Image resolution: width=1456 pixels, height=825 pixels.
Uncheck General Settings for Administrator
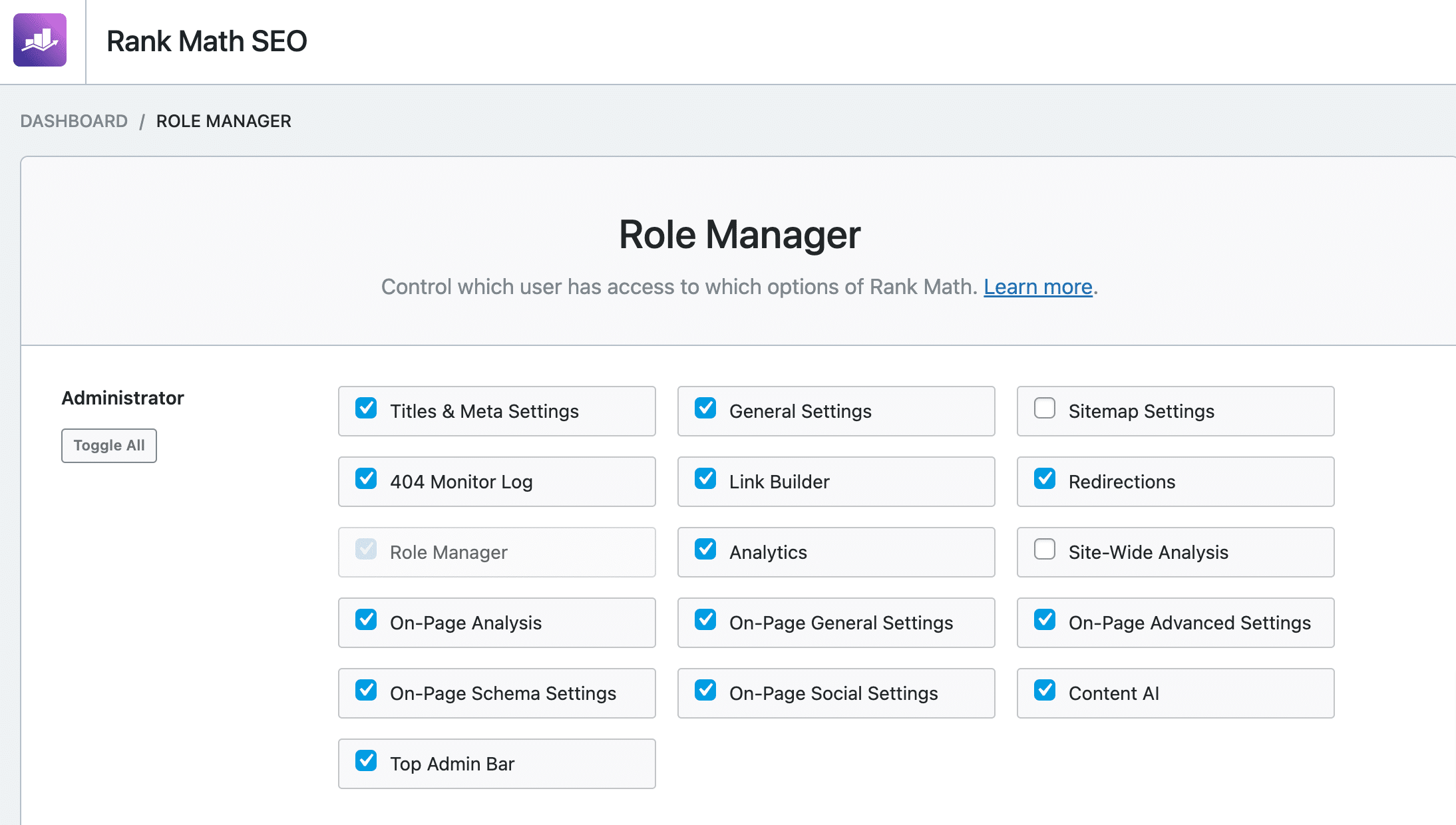pyautogui.click(x=705, y=408)
